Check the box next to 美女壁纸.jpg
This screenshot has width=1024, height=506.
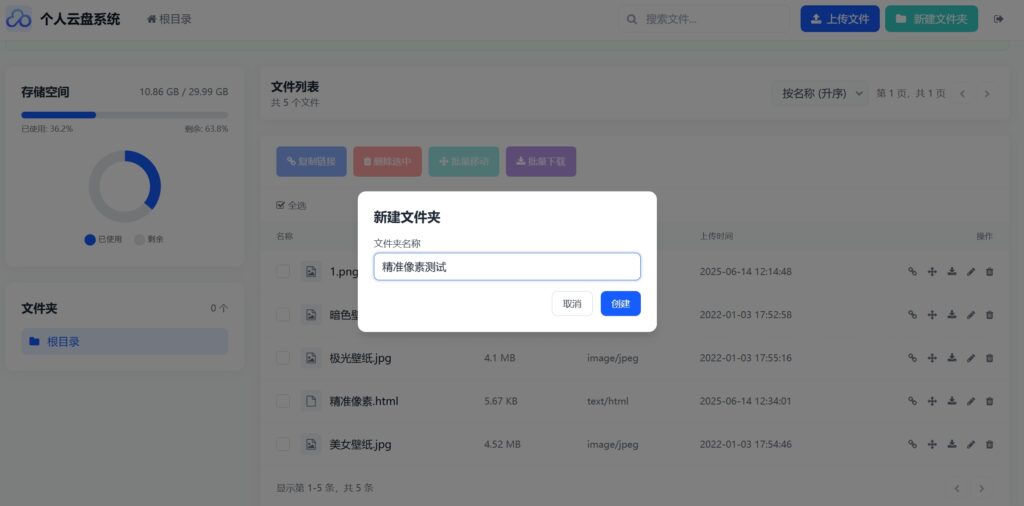(283, 445)
